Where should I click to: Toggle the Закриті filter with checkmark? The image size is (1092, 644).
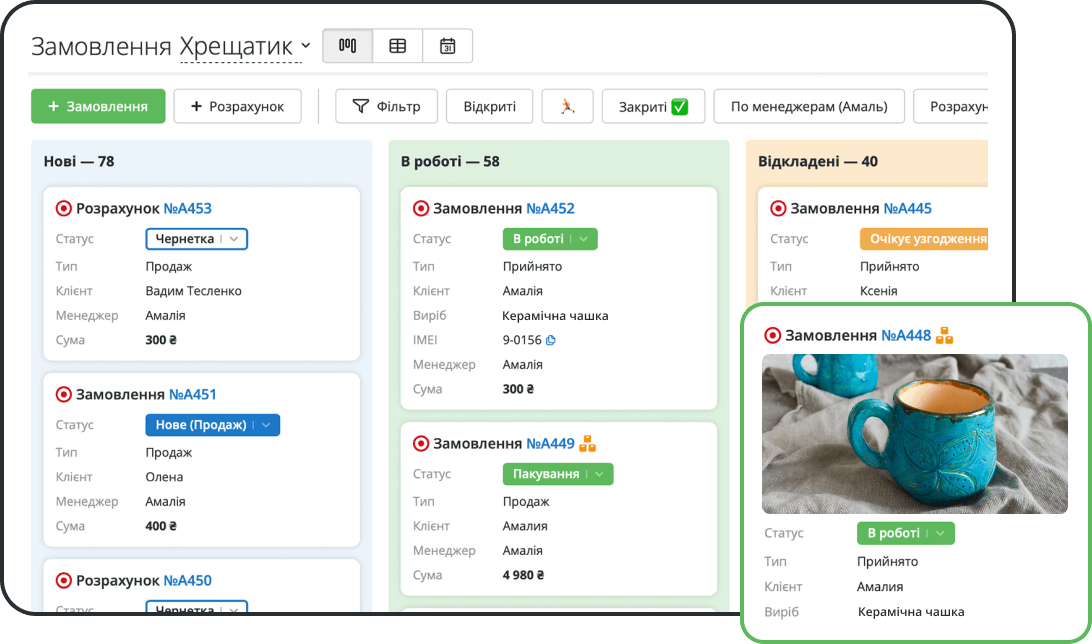(653, 107)
